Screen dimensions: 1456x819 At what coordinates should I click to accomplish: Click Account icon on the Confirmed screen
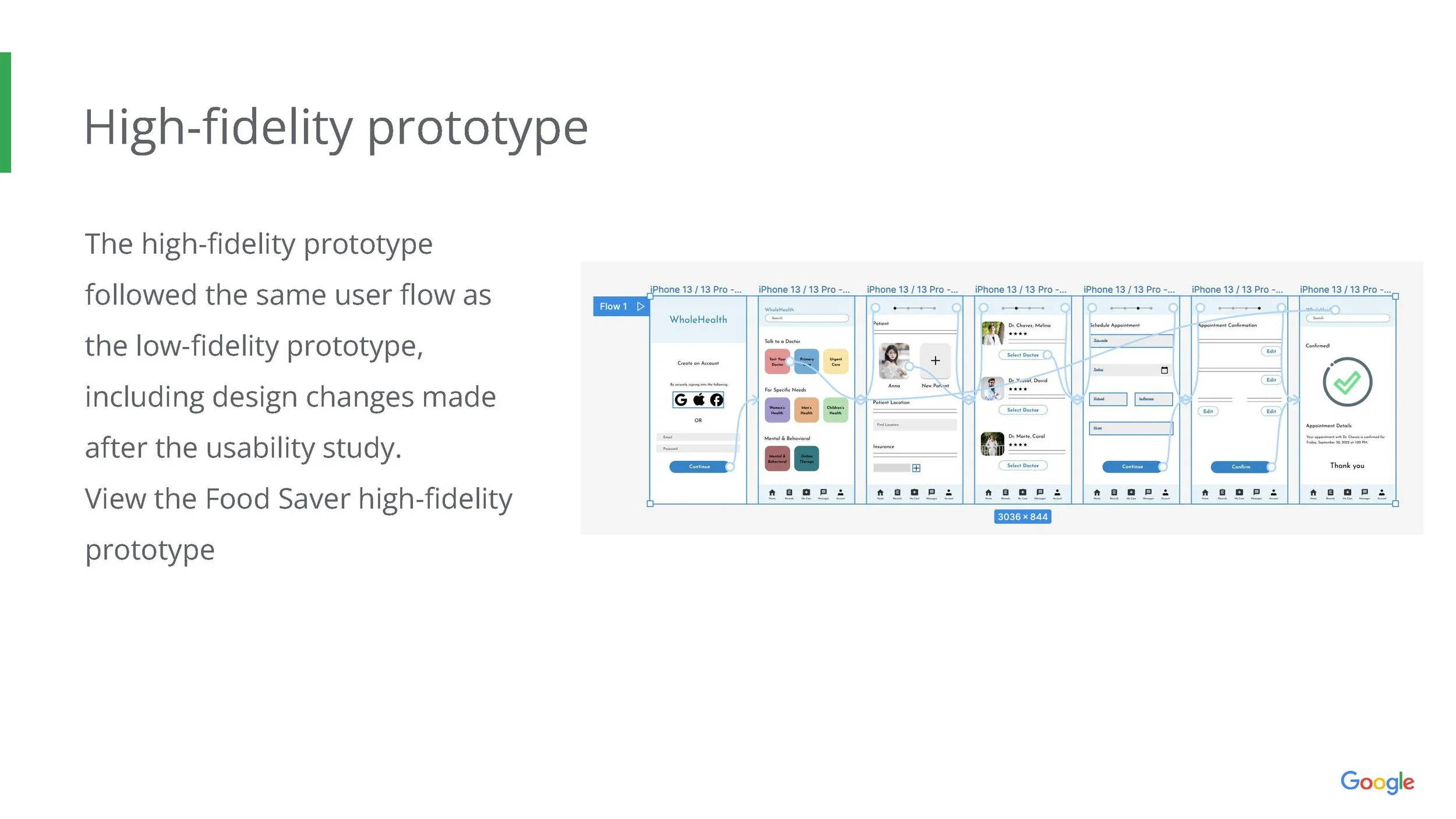(x=1382, y=493)
